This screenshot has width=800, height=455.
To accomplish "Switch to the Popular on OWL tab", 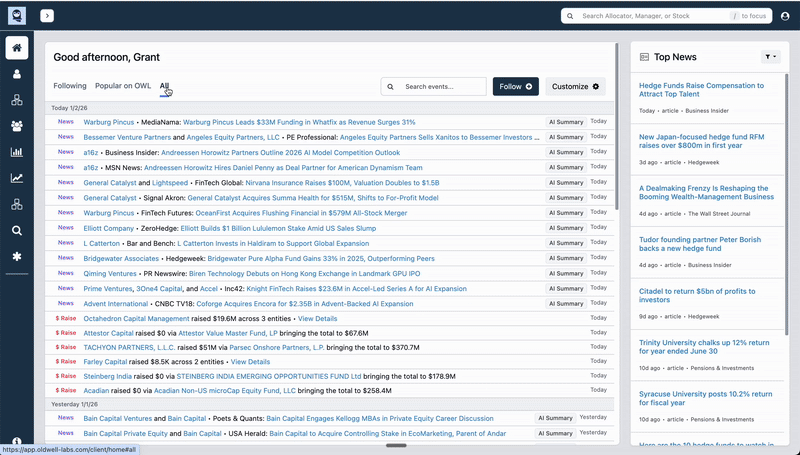I will click(122, 86).
